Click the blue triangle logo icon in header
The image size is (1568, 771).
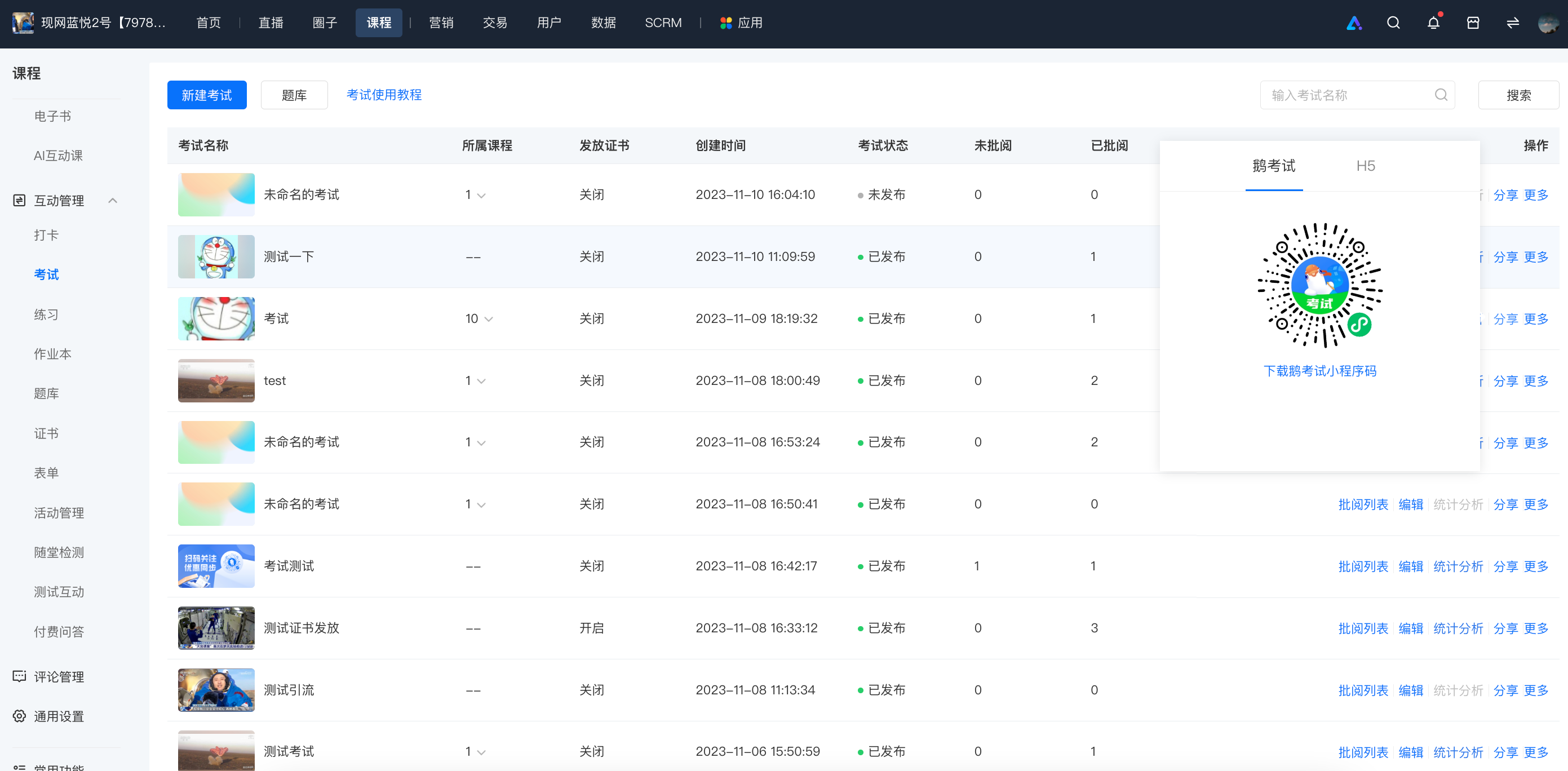tap(1354, 23)
